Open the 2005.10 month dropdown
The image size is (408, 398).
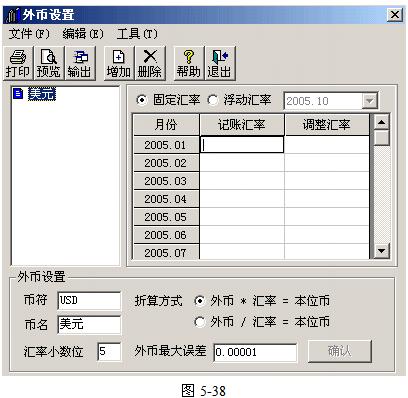370,101
